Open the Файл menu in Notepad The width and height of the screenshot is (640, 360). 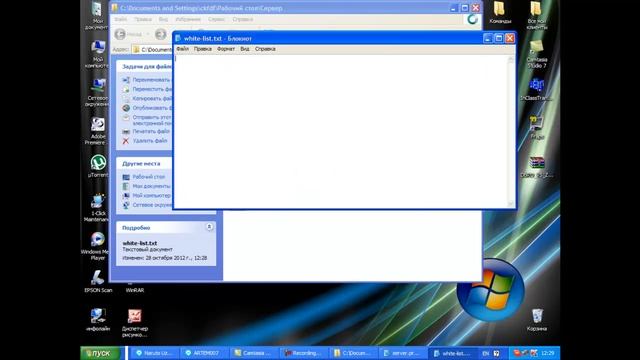click(x=182, y=49)
